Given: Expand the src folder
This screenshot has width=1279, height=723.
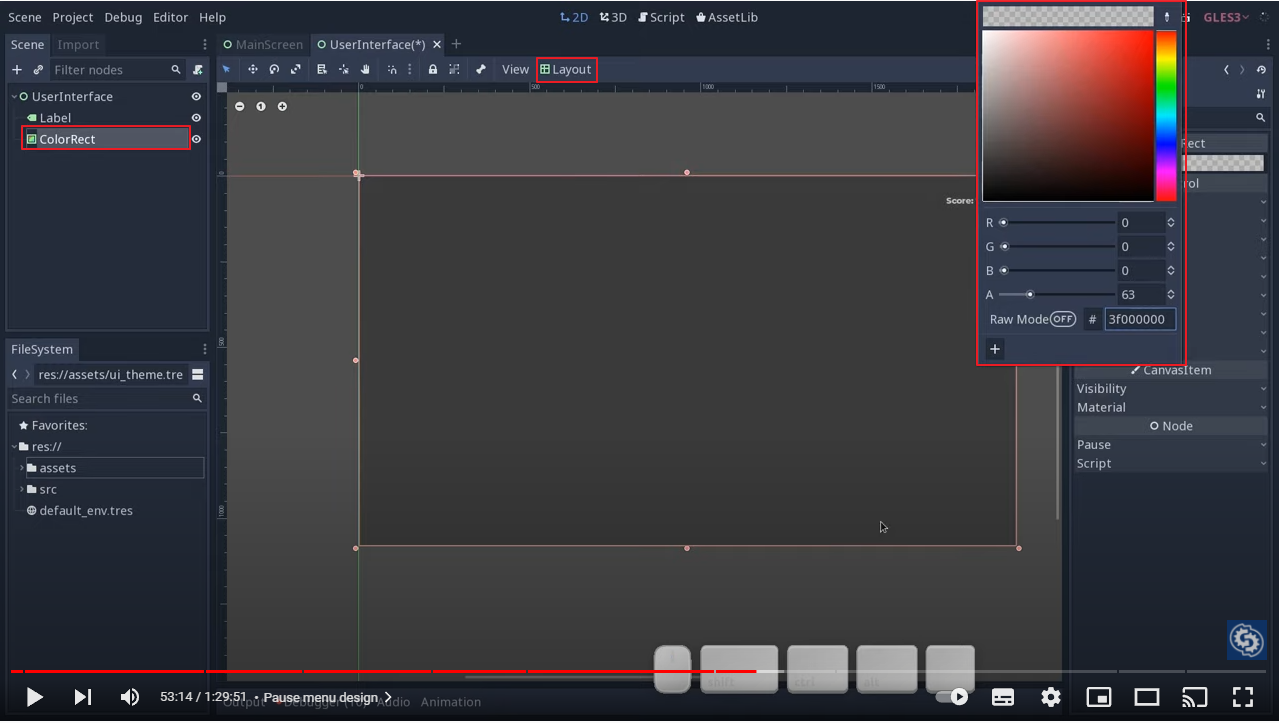Looking at the screenshot, I should click(21, 489).
